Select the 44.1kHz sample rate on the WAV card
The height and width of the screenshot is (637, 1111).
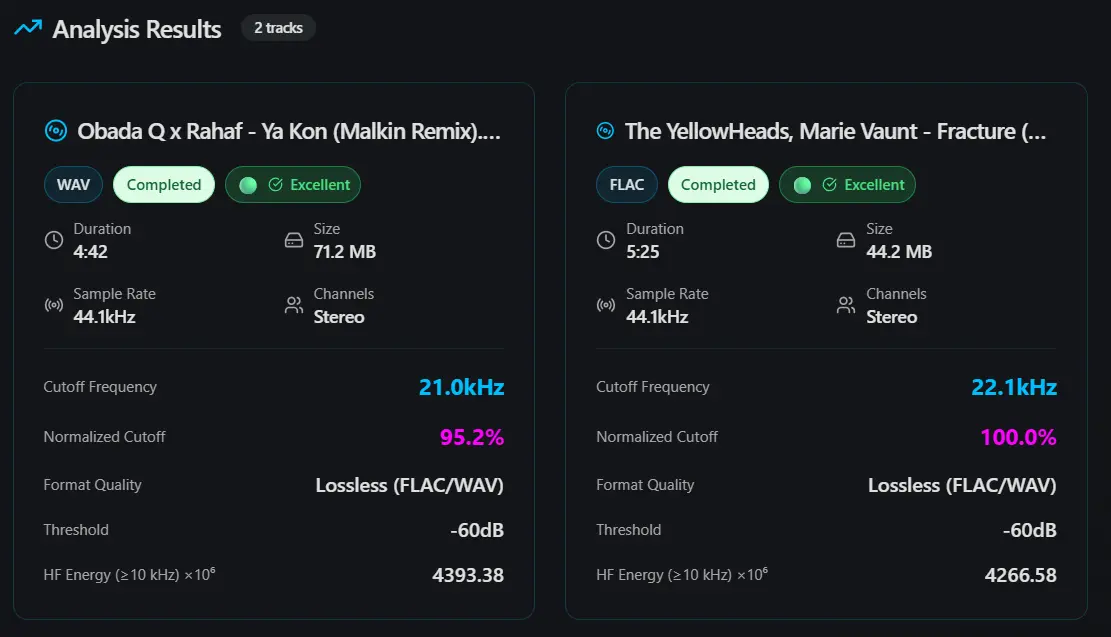104,317
